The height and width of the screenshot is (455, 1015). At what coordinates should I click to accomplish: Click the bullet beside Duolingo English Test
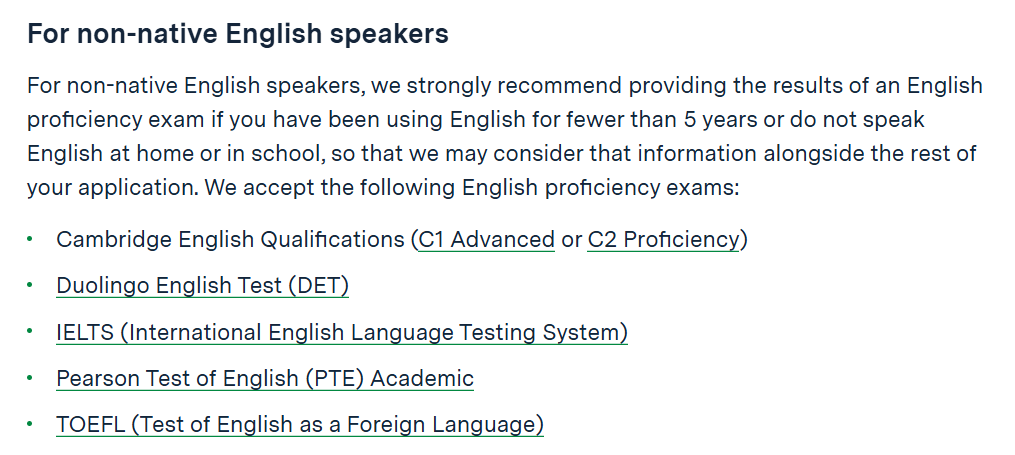pos(30,285)
